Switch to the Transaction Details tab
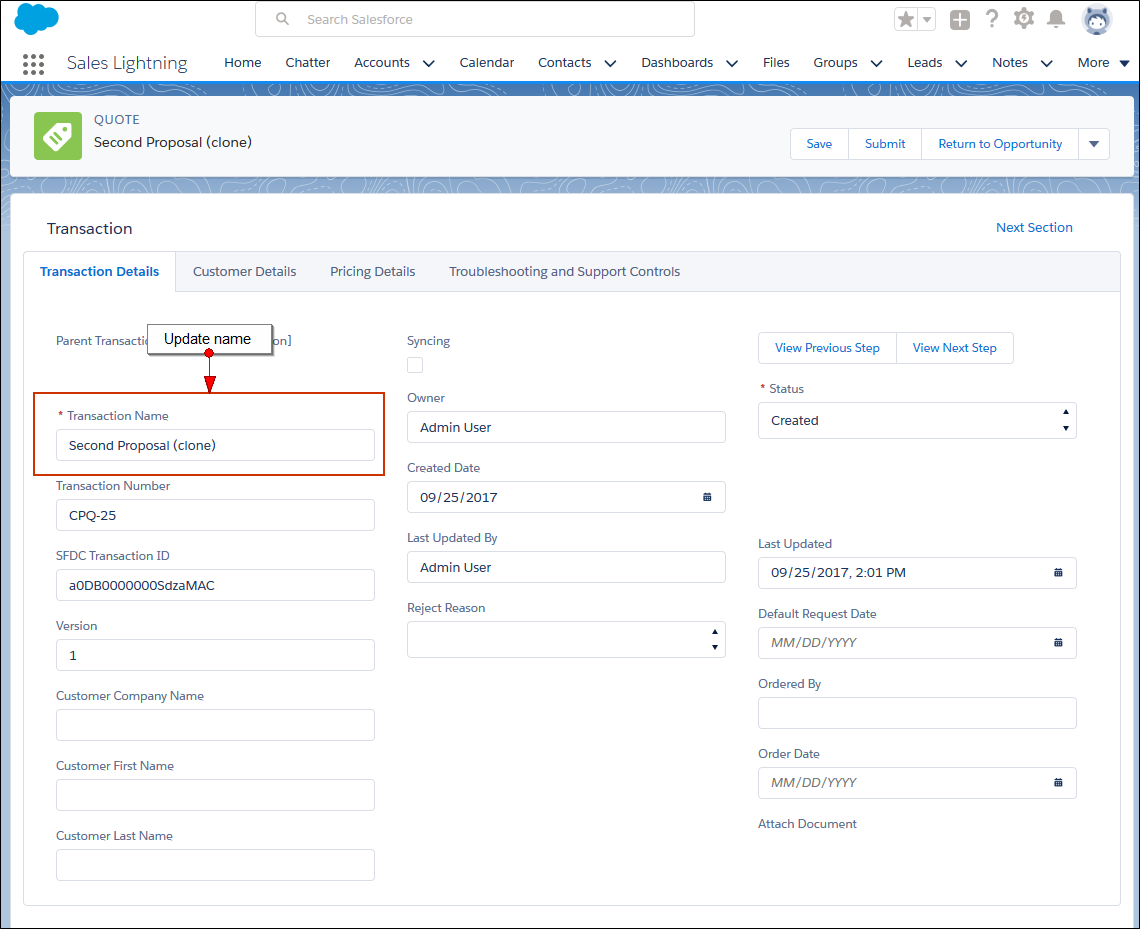Screen dimensions: 1140x929 coord(100,272)
